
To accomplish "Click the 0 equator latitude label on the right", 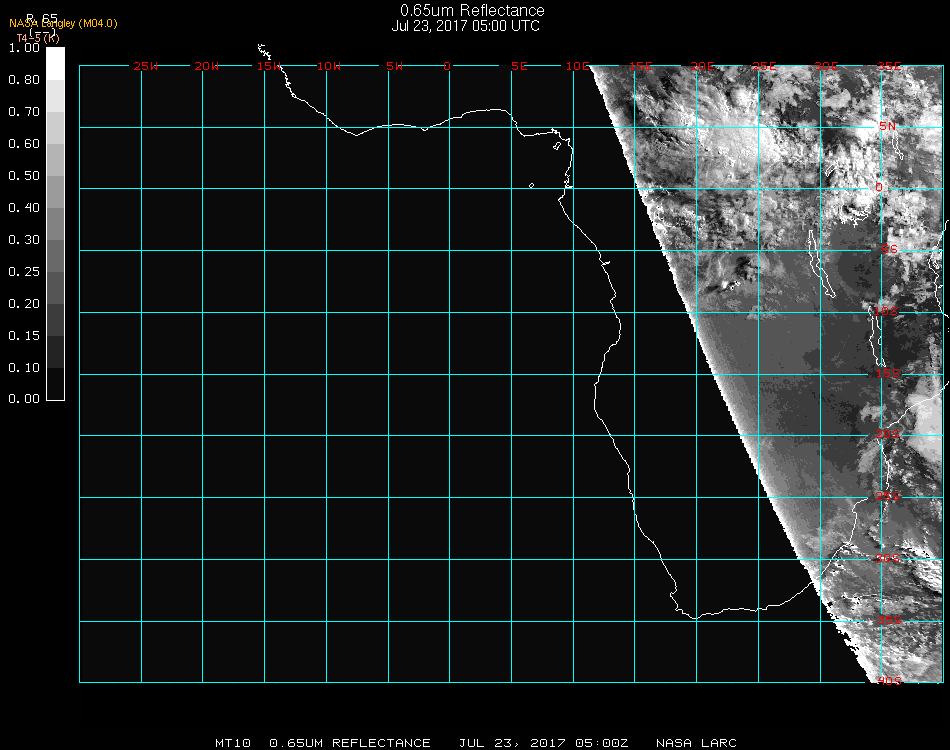I will (879, 187).
